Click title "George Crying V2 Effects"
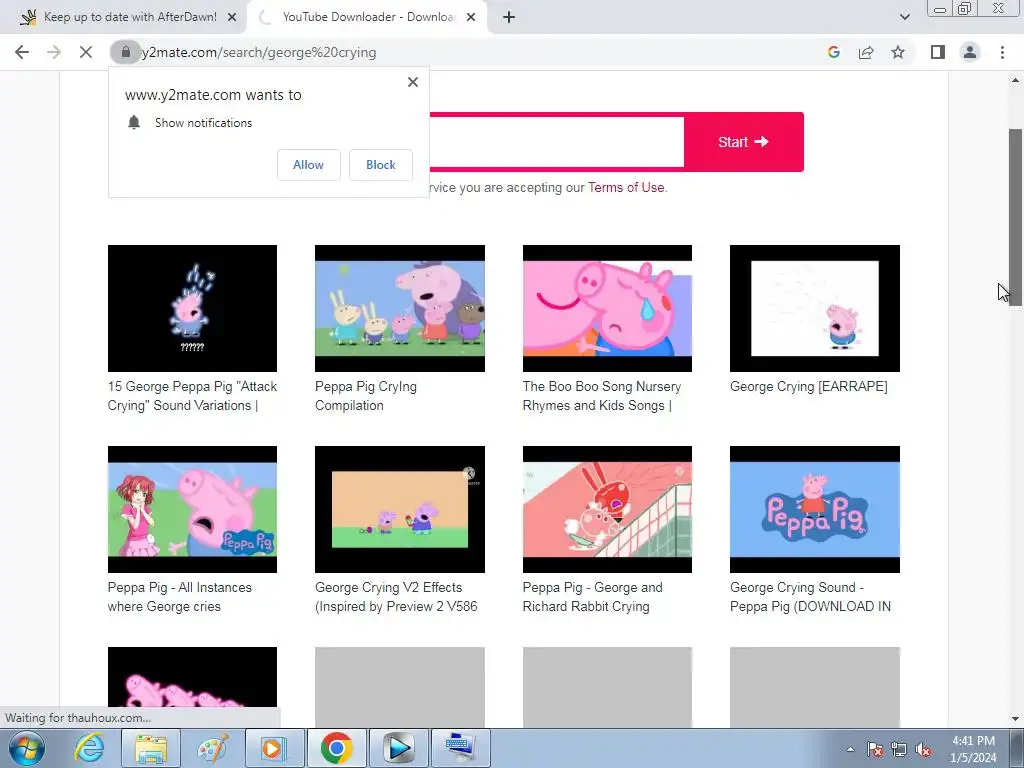Viewport: 1024px width, 768px height. coord(396,597)
